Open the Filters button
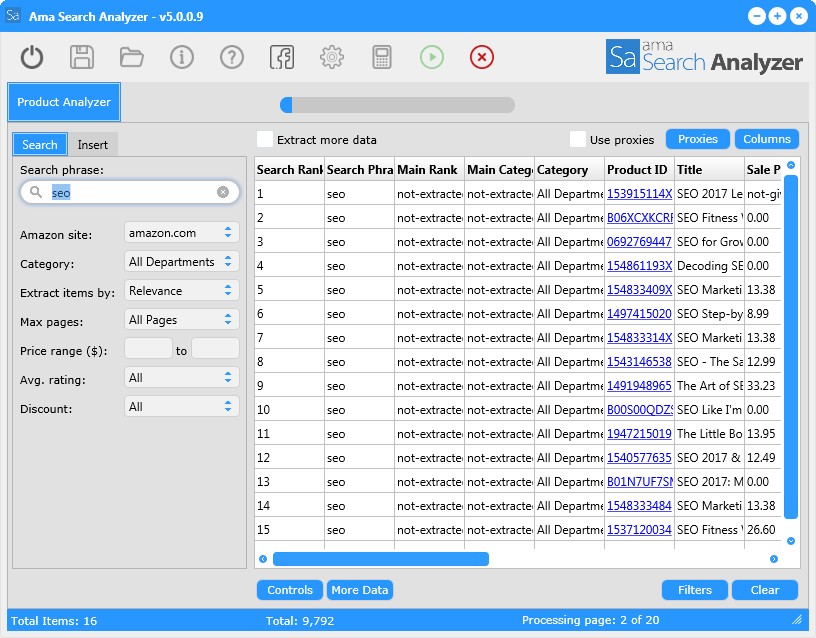This screenshot has height=638, width=816. click(695, 590)
